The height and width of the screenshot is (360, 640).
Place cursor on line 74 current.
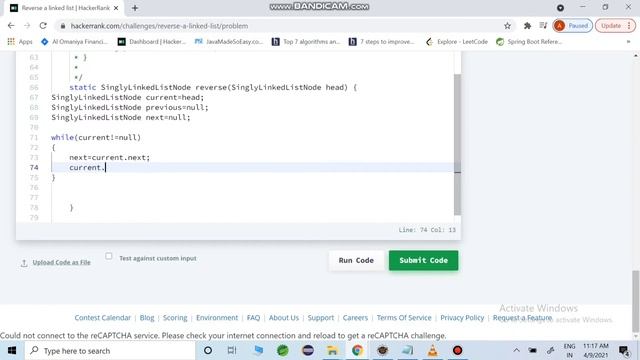(x=87, y=167)
